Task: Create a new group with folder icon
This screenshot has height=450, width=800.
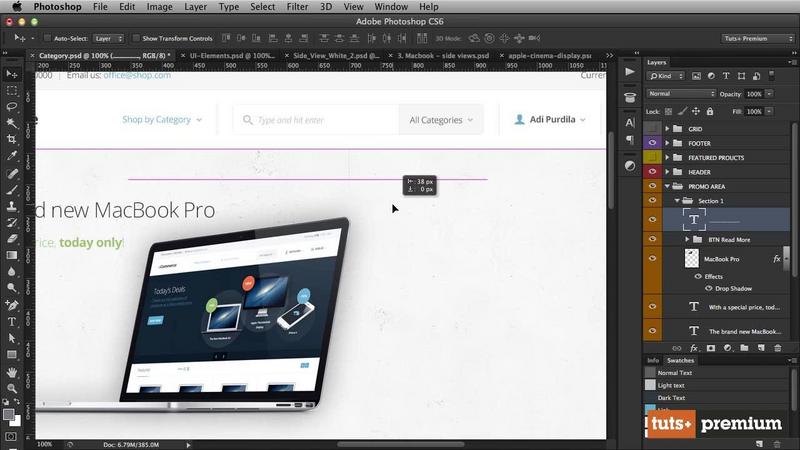Action: [744, 348]
